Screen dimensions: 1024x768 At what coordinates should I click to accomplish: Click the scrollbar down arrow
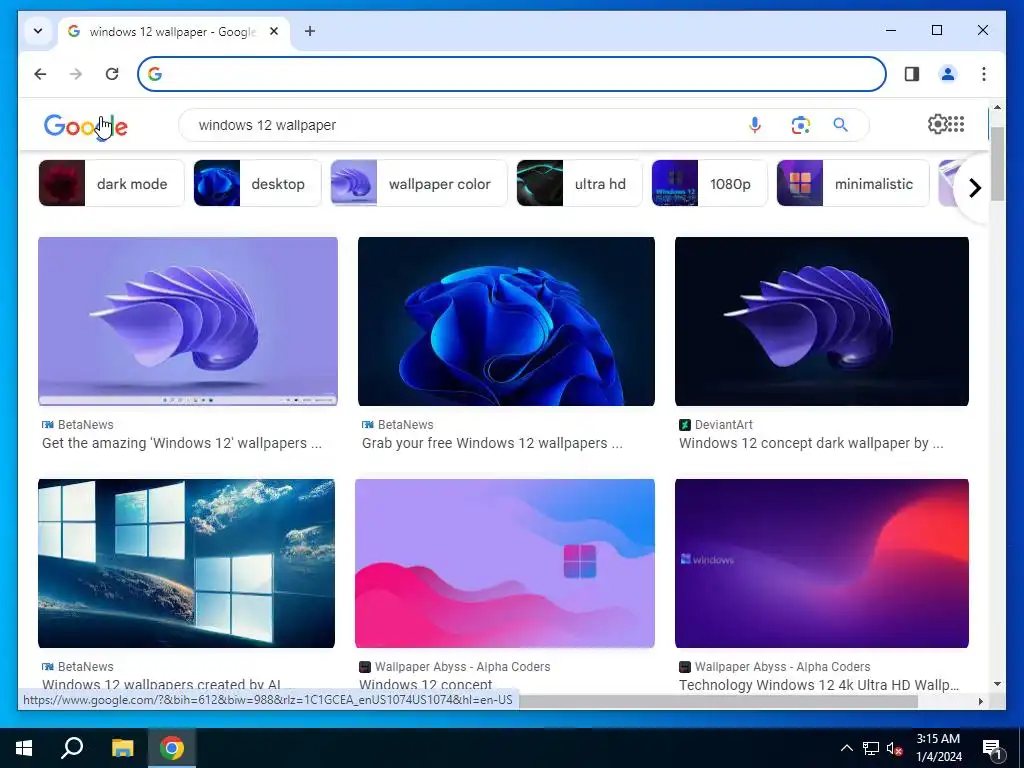pyautogui.click(x=997, y=684)
